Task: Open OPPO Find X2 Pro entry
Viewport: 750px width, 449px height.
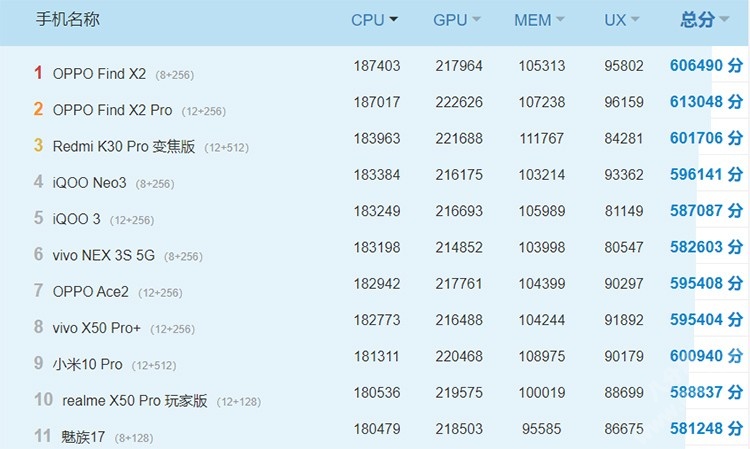Action: [112, 110]
